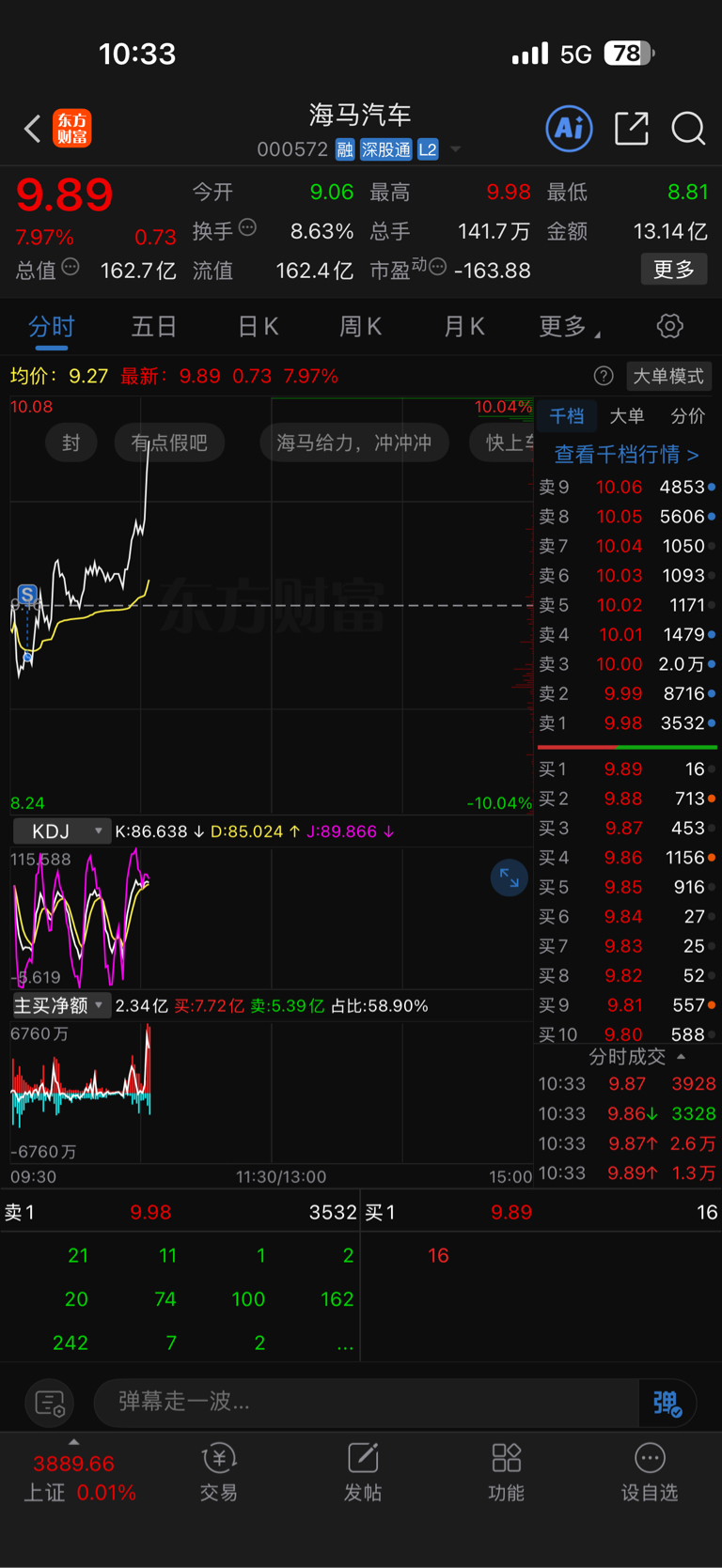
Task: Tap the large 9.89 current price
Action: click(64, 194)
